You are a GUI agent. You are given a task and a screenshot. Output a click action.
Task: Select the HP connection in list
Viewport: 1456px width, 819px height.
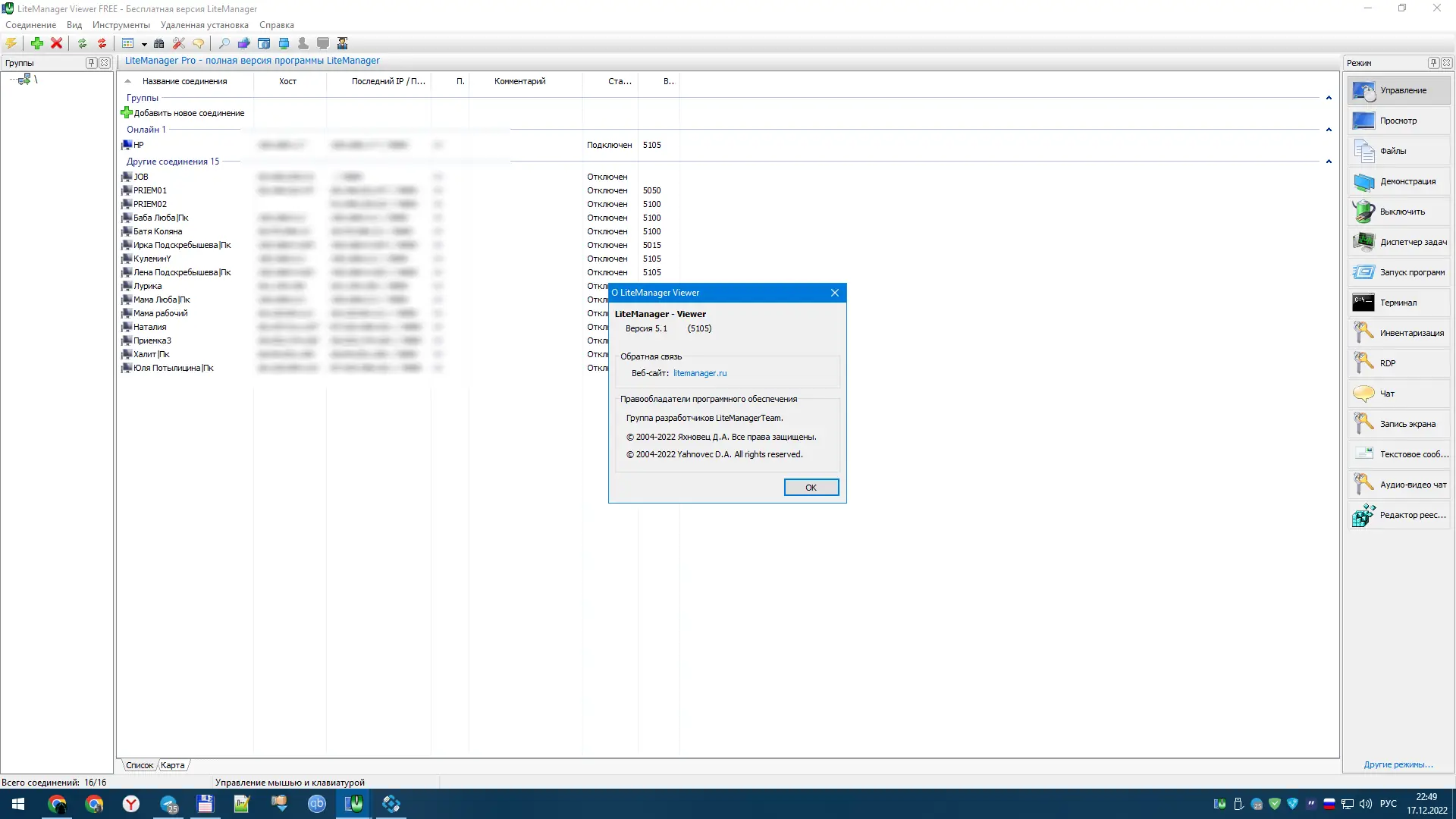(x=139, y=145)
